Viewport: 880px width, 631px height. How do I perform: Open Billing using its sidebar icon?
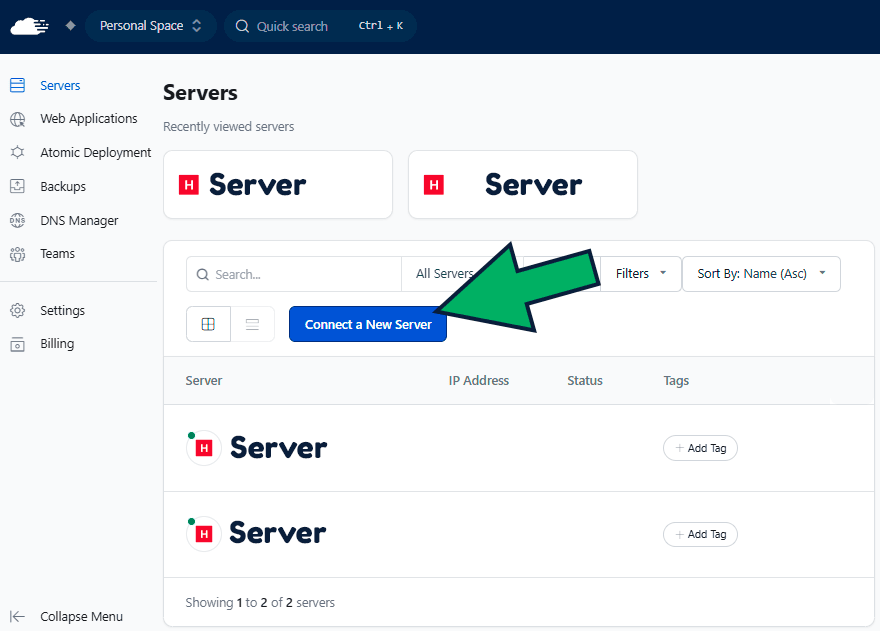[17, 343]
